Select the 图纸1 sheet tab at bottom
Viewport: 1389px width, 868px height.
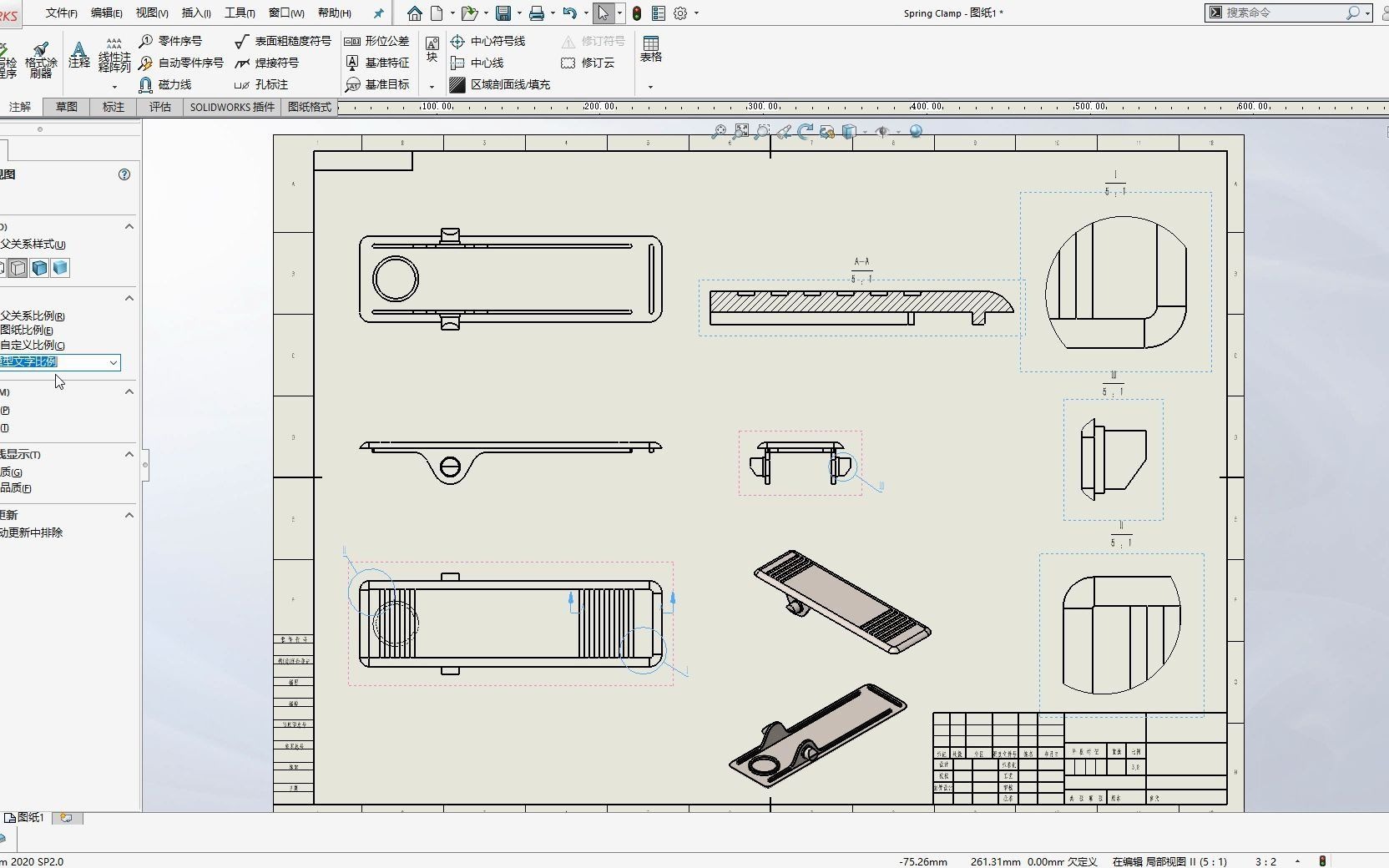pyautogui.click(x=28, y=819)
